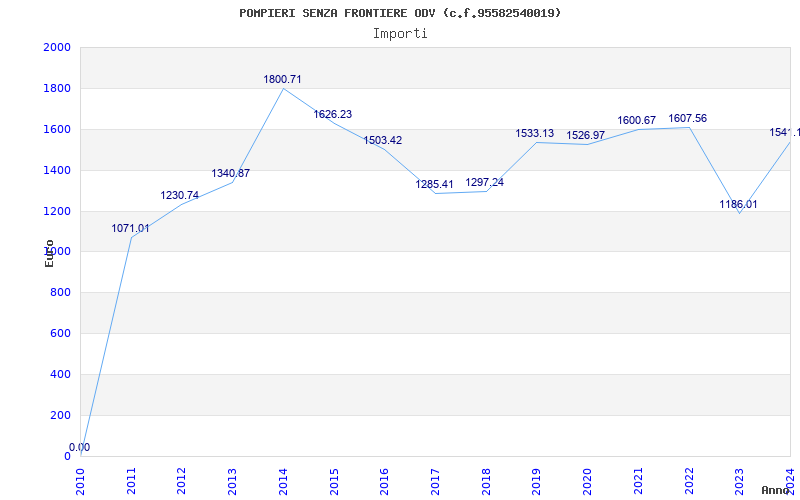
Task: Click the 2013 x-axis label
Action: 233,481
